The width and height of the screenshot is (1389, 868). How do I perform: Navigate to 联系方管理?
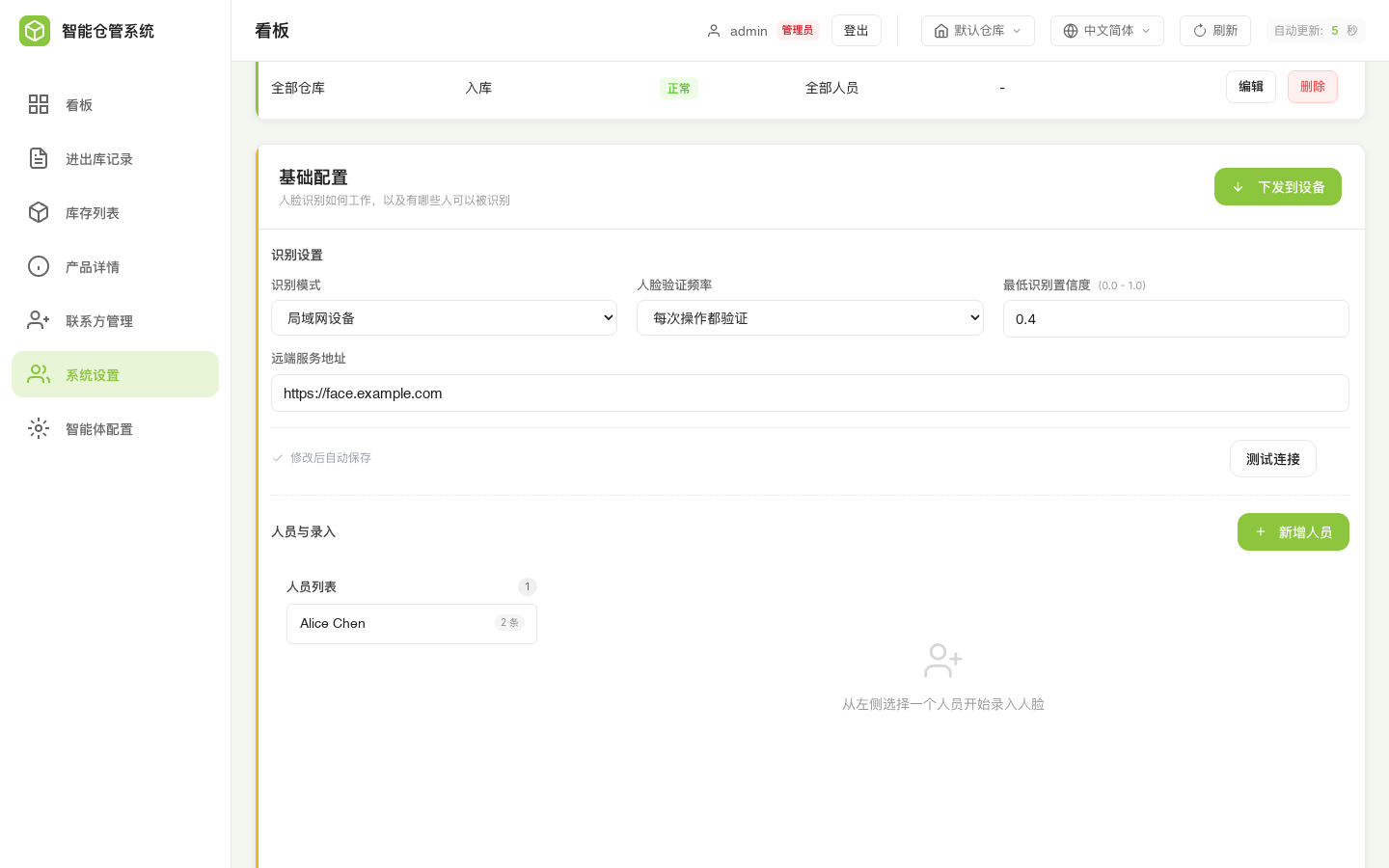tap(116, 320)
